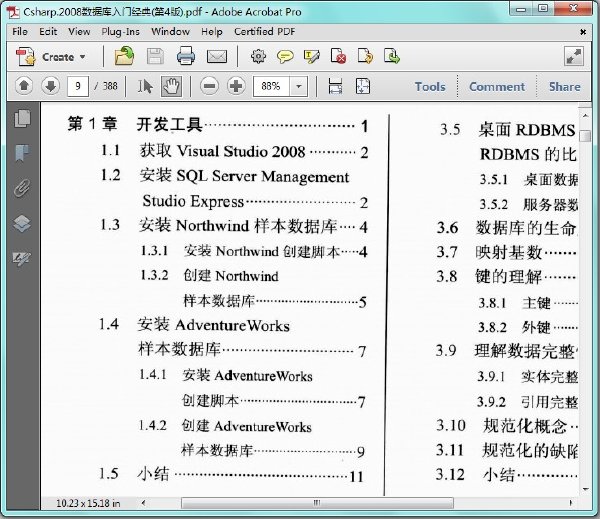The width and height of the screenshot is (600, 519).
Task: Go to previous page up arrow
Action: tap(24, 86)
